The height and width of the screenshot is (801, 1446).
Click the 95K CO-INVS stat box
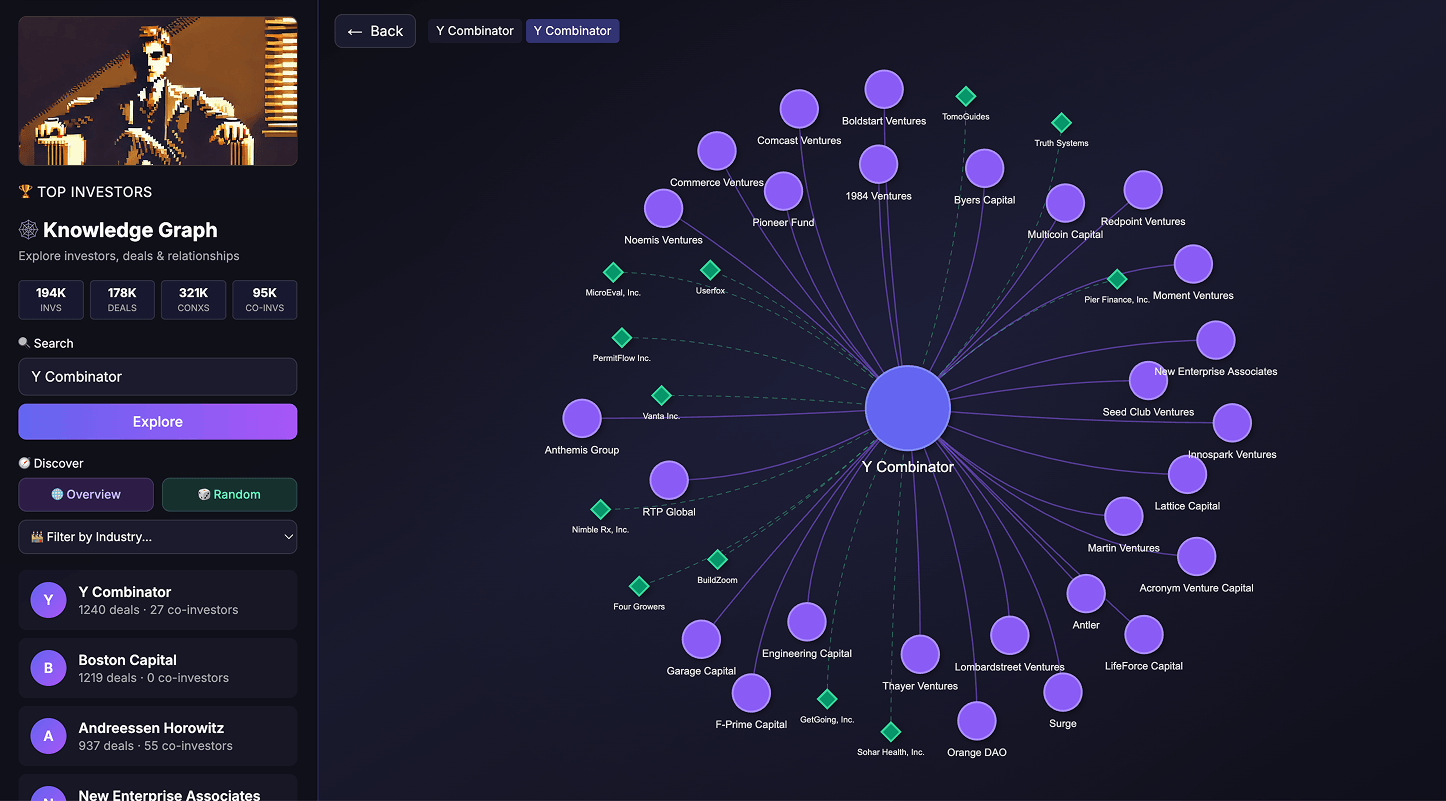(x=265, y=300)
